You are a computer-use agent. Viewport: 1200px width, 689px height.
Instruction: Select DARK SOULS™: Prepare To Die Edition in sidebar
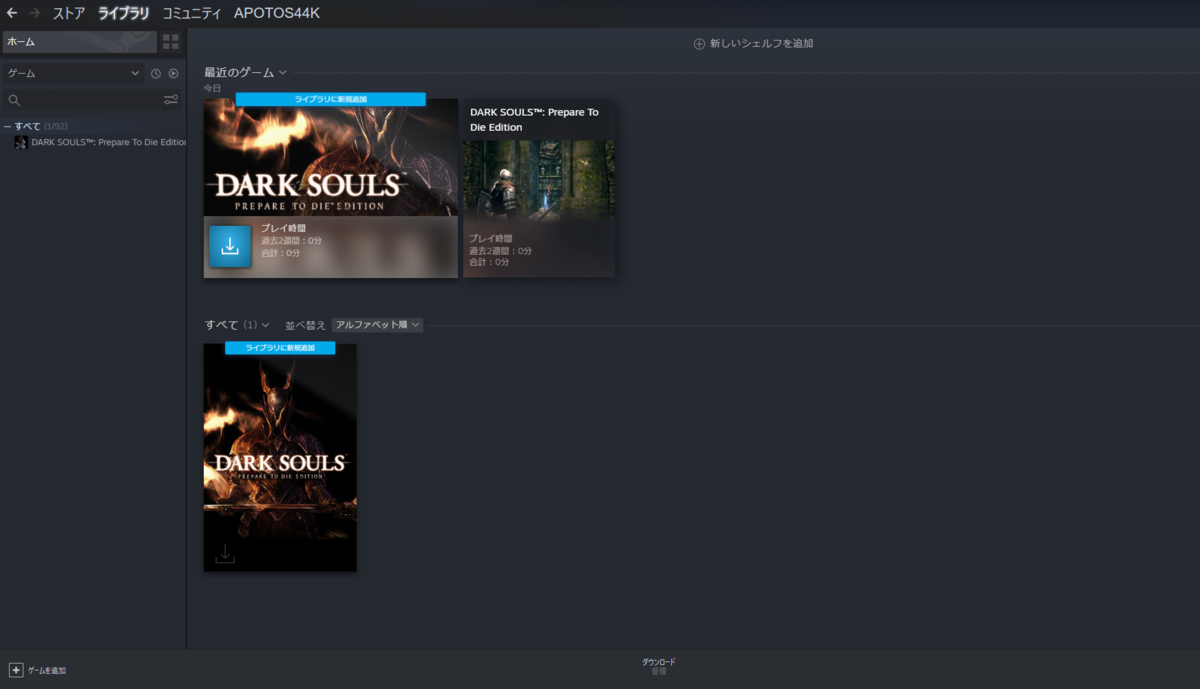[109, 142]
